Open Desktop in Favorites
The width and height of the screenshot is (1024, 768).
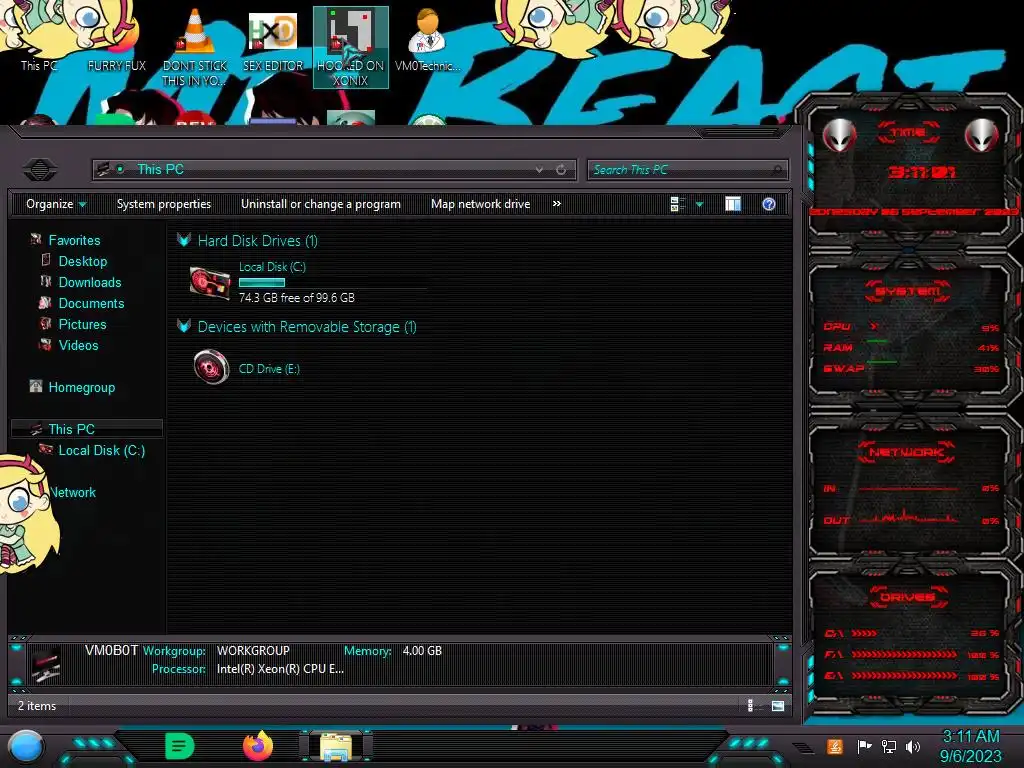point(82,261)
